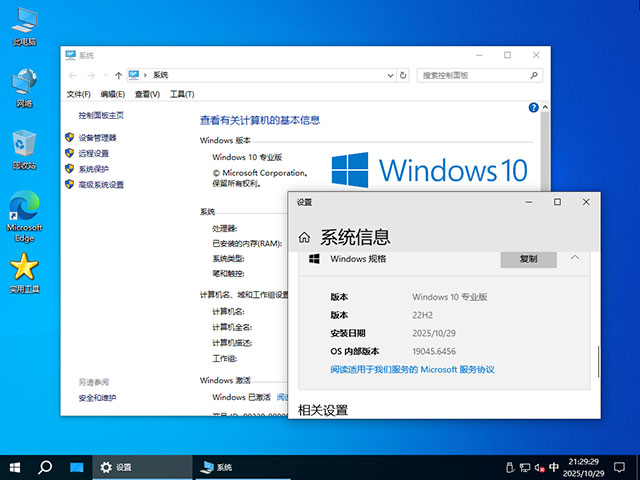Click the Windows Start button
Viewport: 640px width, 480px height.
click(15, 467)
